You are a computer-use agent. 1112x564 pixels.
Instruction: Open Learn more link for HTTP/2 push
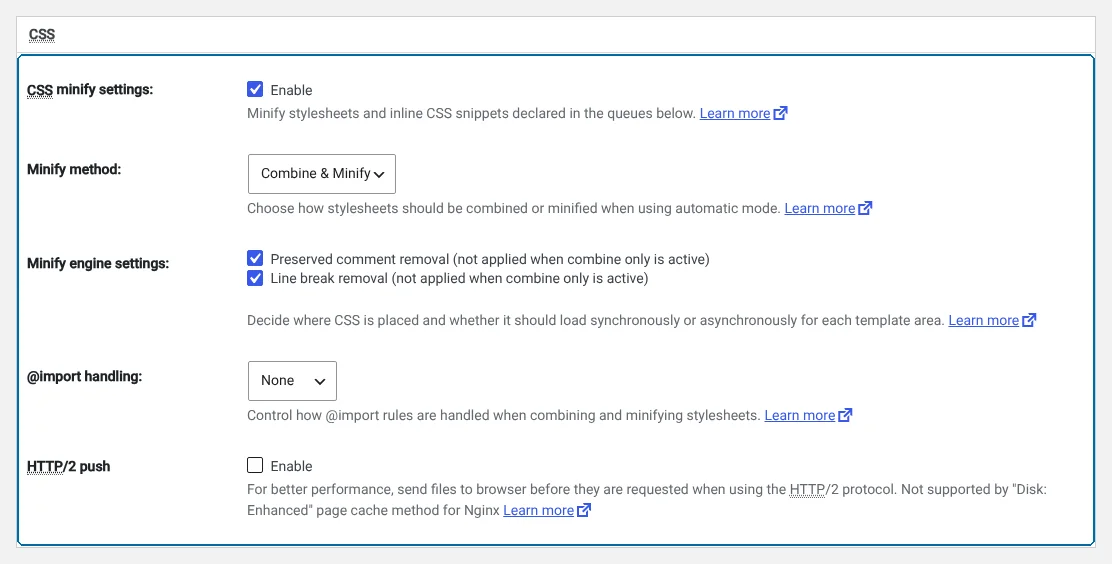pyautogui.click(x=539, y=511)
